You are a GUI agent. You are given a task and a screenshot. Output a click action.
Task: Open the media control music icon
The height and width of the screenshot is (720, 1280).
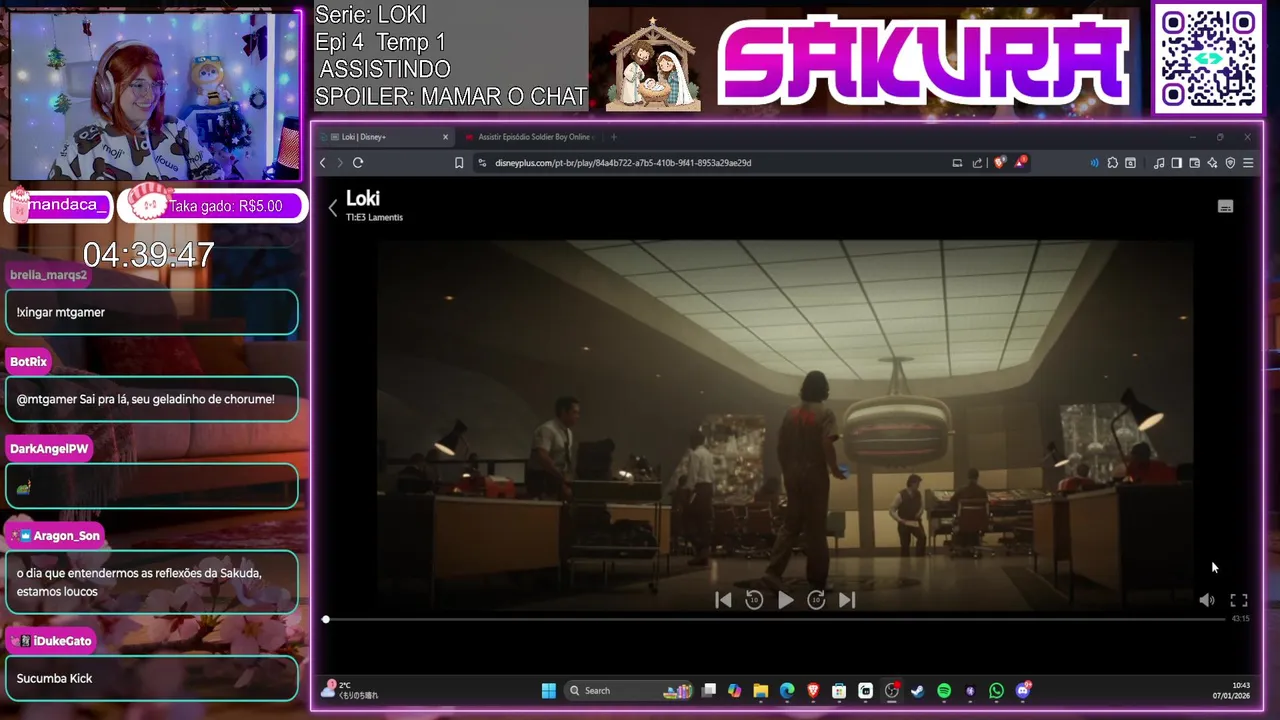[1159, 163]
